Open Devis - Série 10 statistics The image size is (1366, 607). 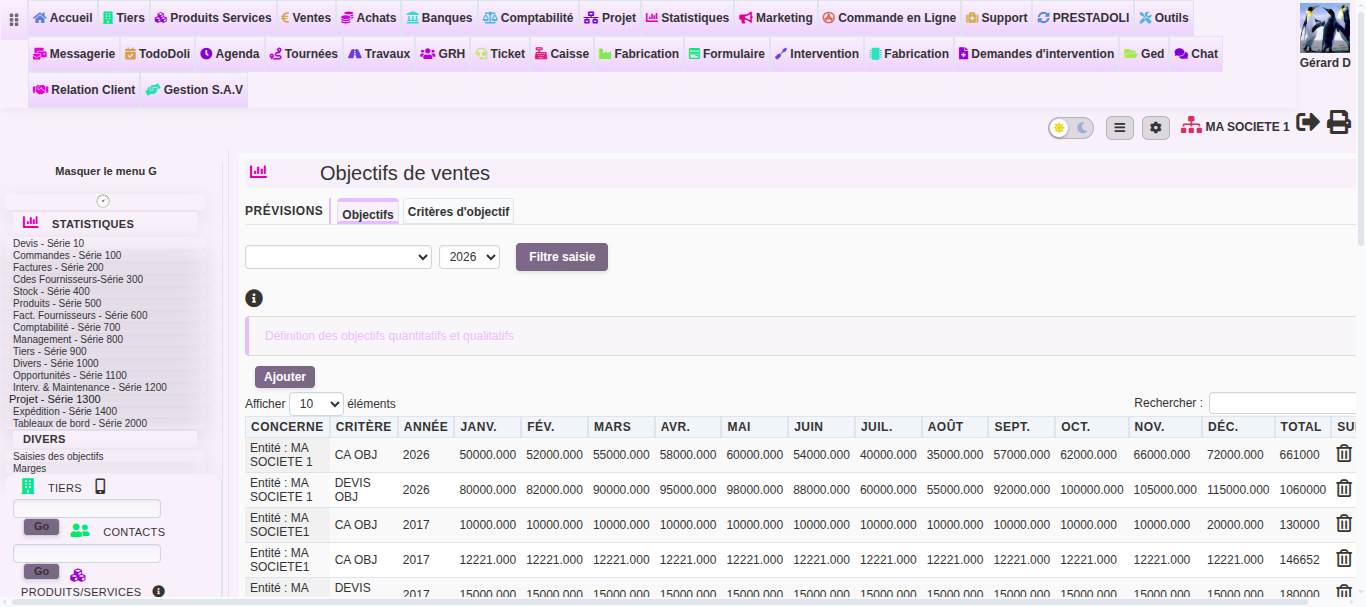click(x=49, y=243)
